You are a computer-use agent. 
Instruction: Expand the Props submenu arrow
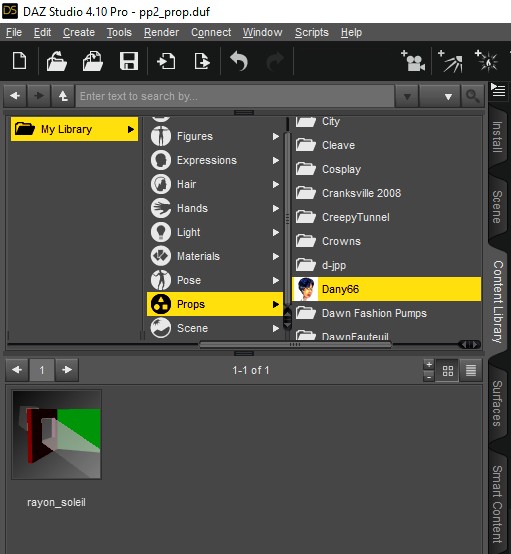pyautogui.click(x=276, y=304)
